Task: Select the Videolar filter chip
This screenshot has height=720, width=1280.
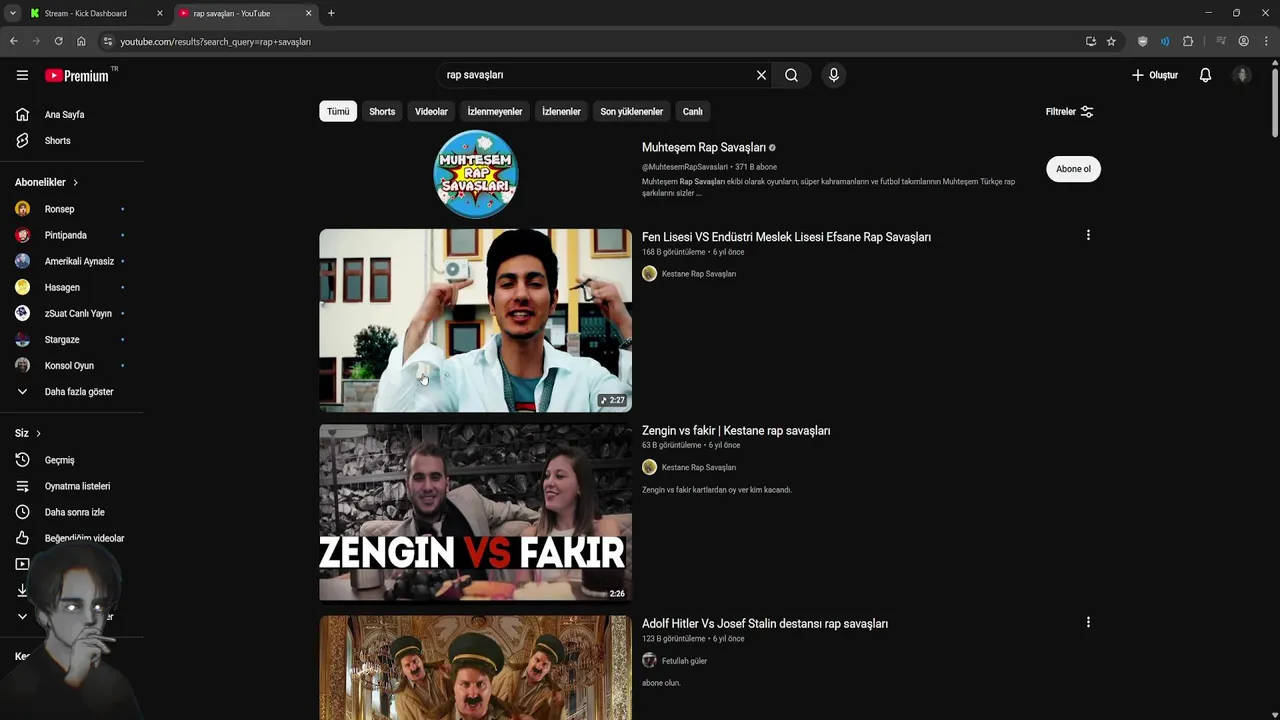Action: click(x=431, y=112)
